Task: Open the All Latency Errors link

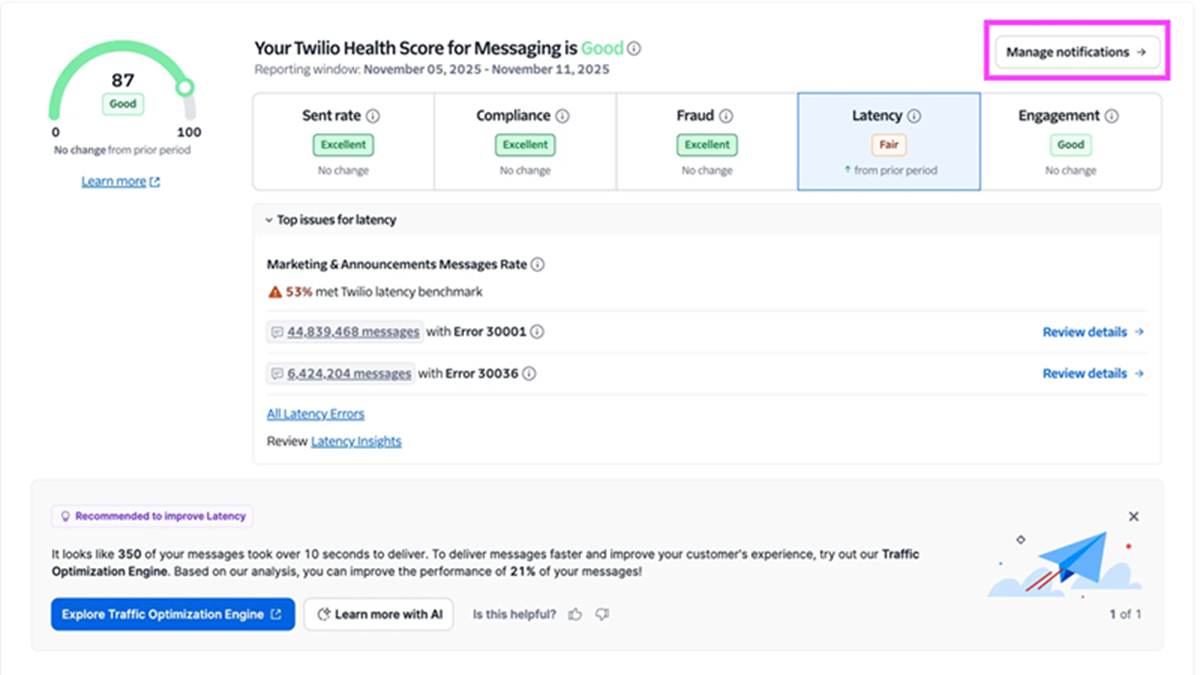Action: (x=315, y=413)
